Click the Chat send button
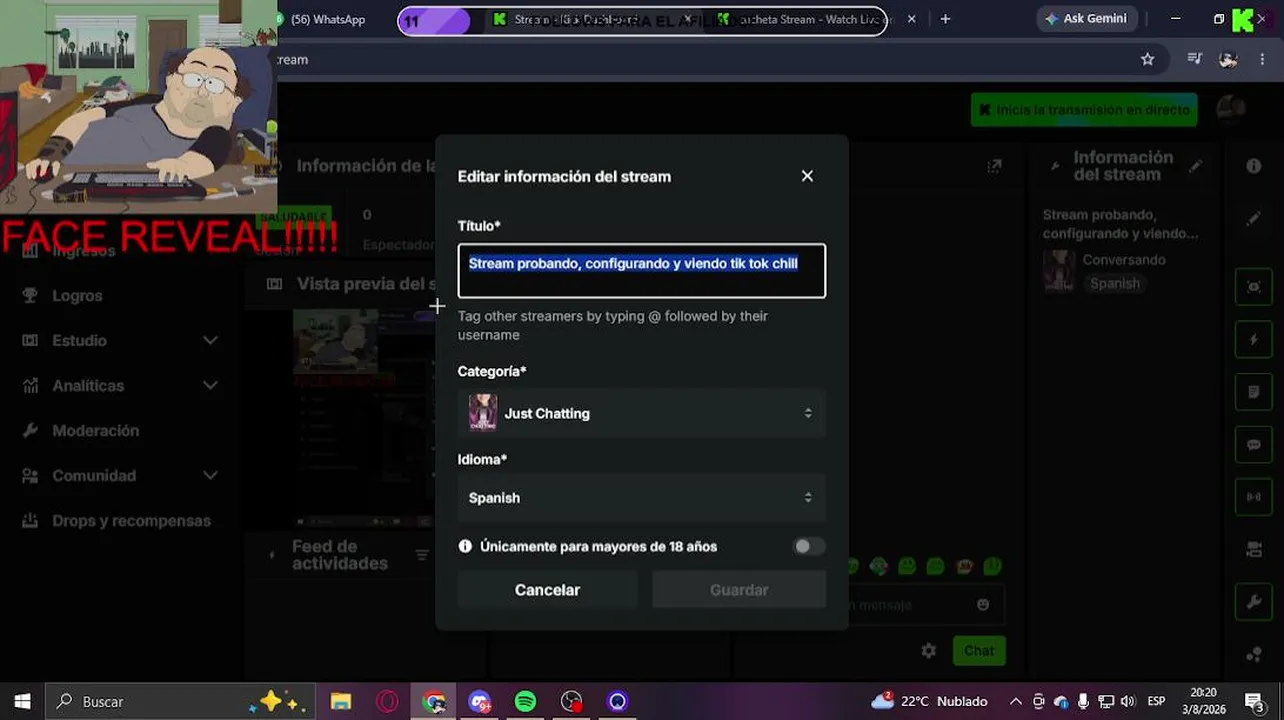Image resolution: width=1284 pixels, height=720 pixels. coord(979,650)
